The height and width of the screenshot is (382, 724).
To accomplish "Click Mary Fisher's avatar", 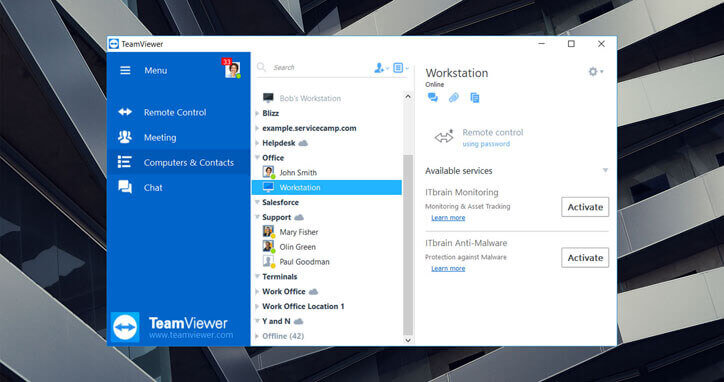I will (268, 231).
